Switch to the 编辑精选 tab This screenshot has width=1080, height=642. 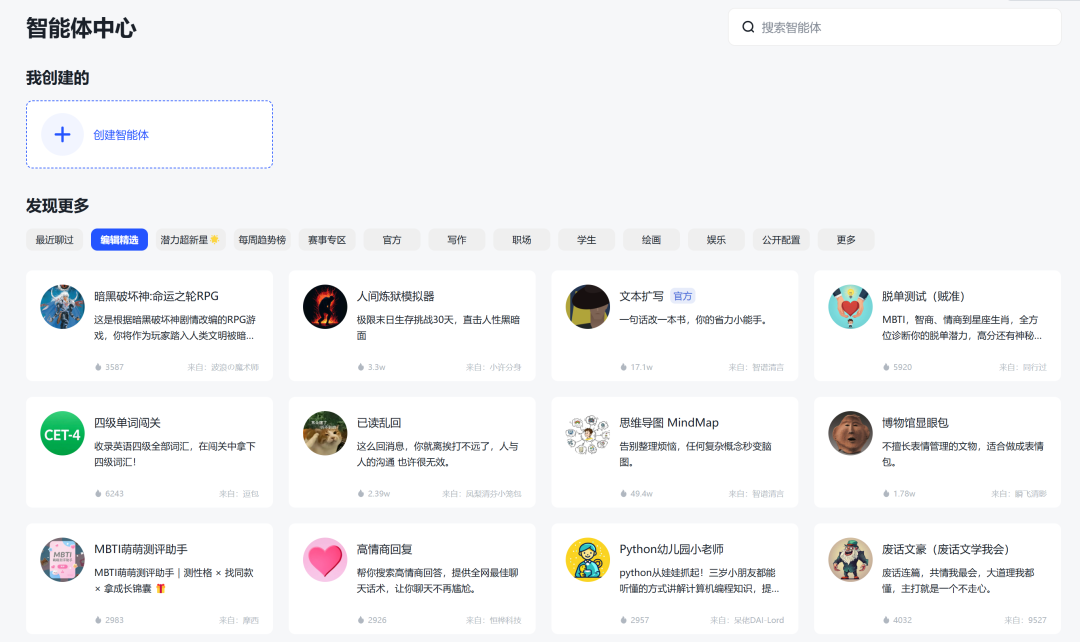[118, 239]
